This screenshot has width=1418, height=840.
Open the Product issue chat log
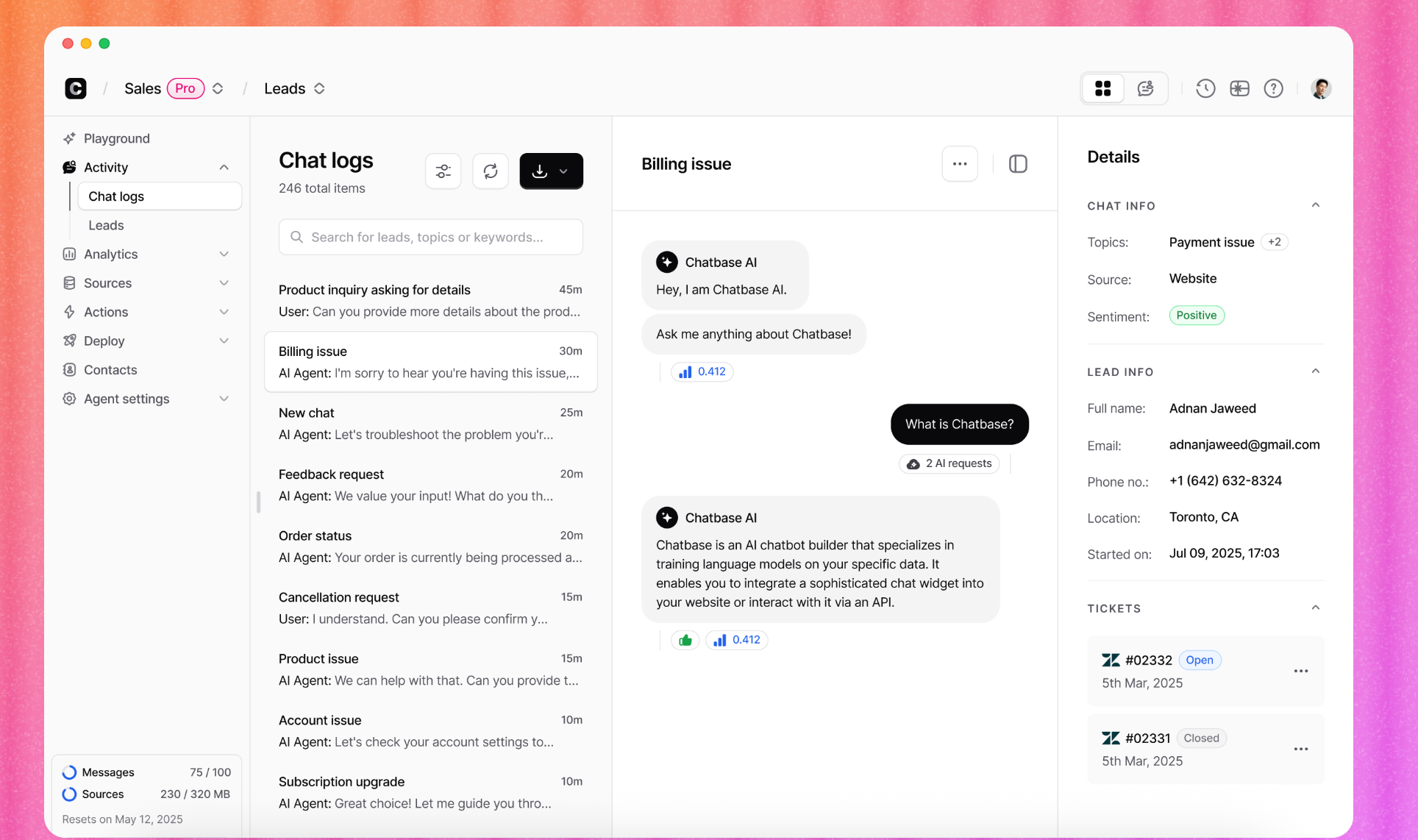coord(431,669)
